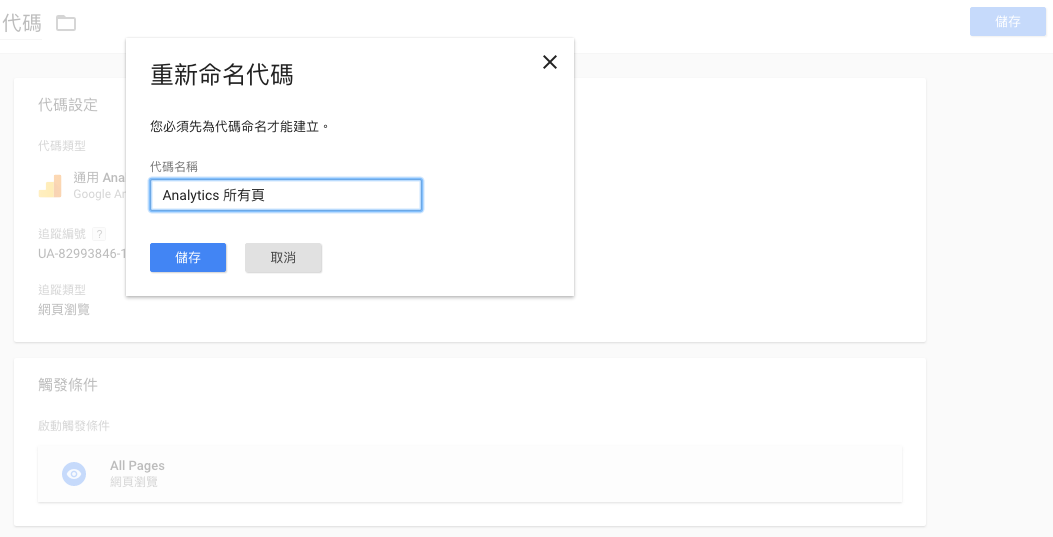Click the 追蹤類型 label
This screenshot has height=537, width=1053.
[x=62, y=290]
